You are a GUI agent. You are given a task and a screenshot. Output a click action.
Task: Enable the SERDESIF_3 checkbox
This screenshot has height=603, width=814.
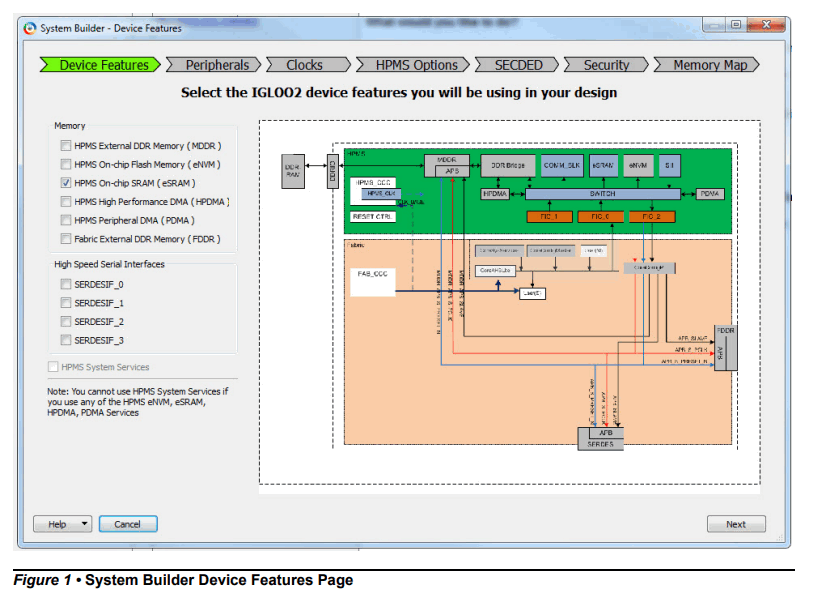click(66, 340)
